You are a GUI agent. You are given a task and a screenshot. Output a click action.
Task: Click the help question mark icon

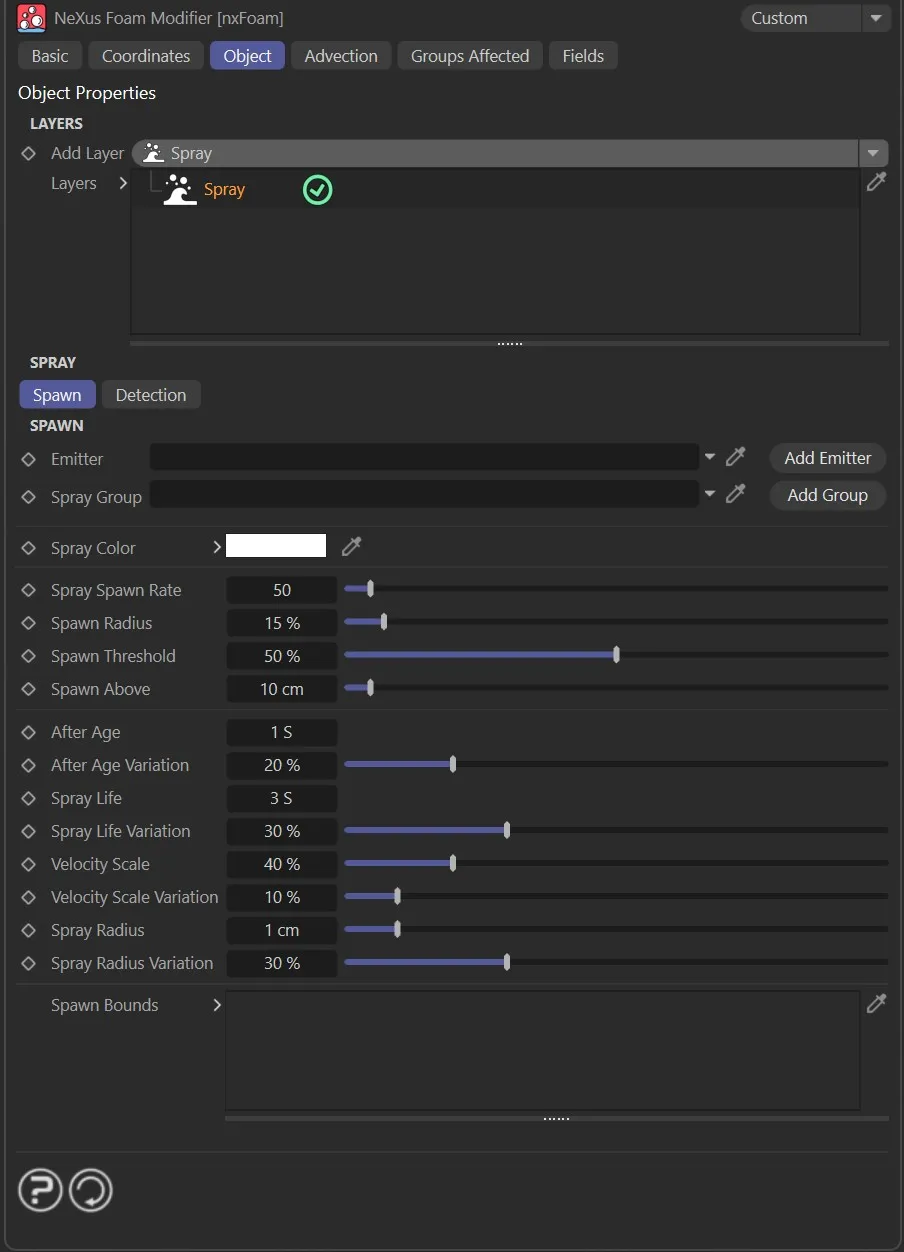(41, 1191)
